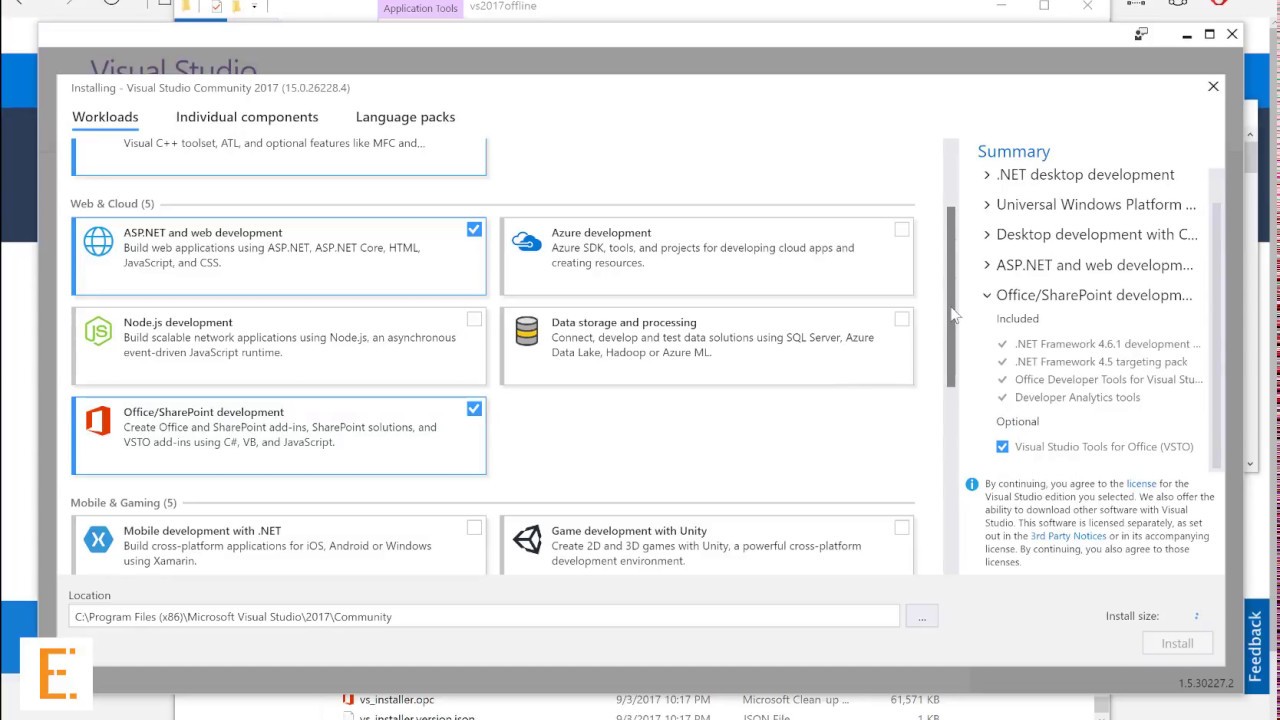Screen dimensions: 1280x720
Task: Expand Universal Windows Platform summary
Action: point(987,205)
